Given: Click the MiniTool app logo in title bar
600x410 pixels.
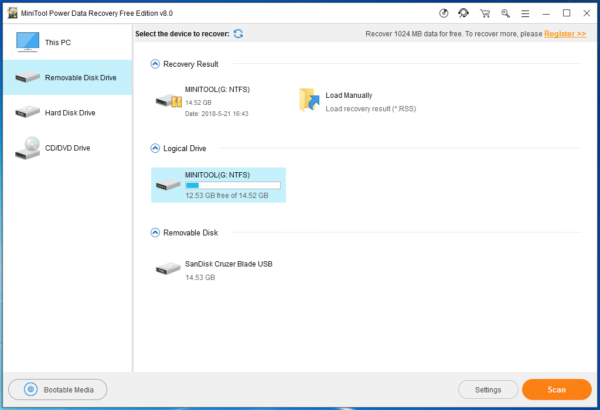Looking at the screenshot, I should point(12,13).
